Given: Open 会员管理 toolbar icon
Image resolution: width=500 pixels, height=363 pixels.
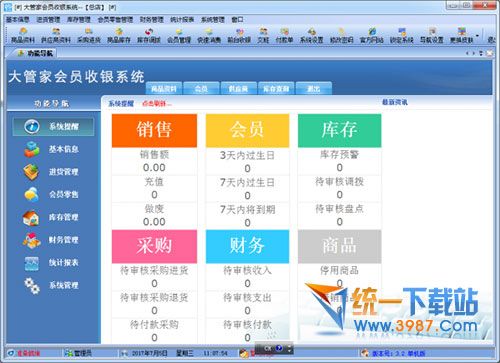Looking at the screenshot, I should (179, 35).
